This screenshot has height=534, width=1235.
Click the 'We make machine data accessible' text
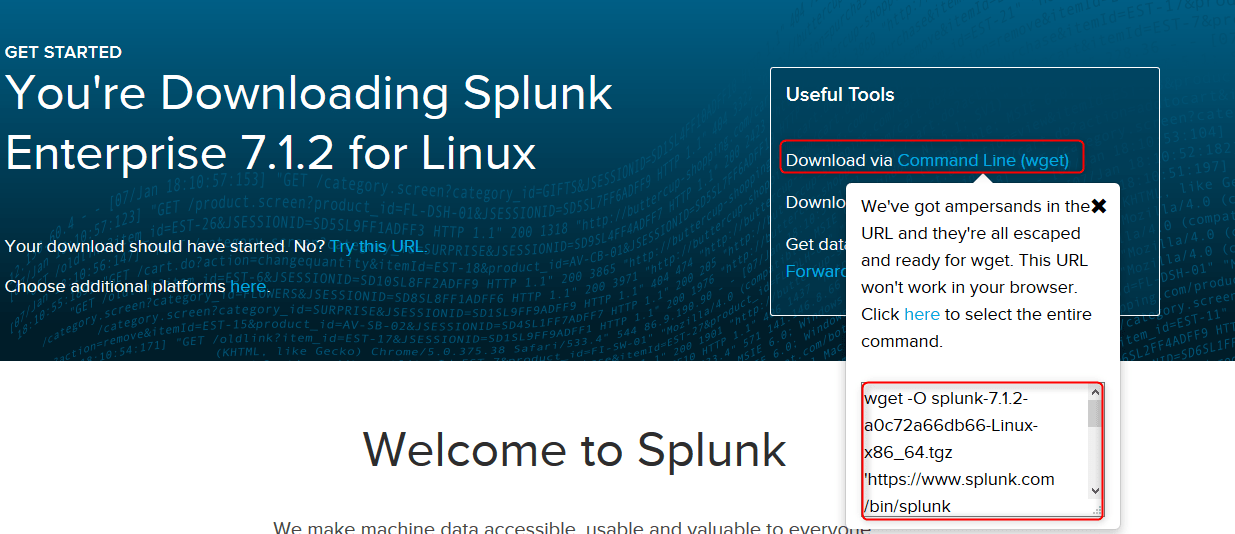pyautogui.click(x=572, y=527)
